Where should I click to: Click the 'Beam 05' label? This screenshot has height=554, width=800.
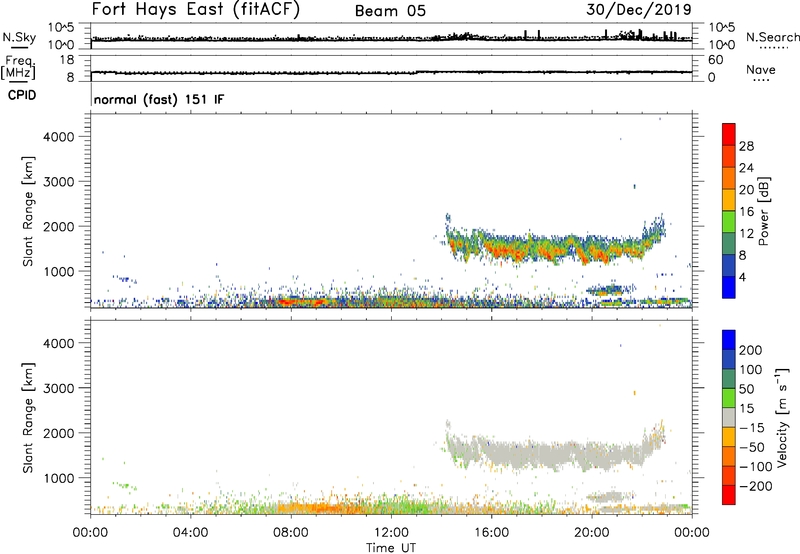coord(390,11)
